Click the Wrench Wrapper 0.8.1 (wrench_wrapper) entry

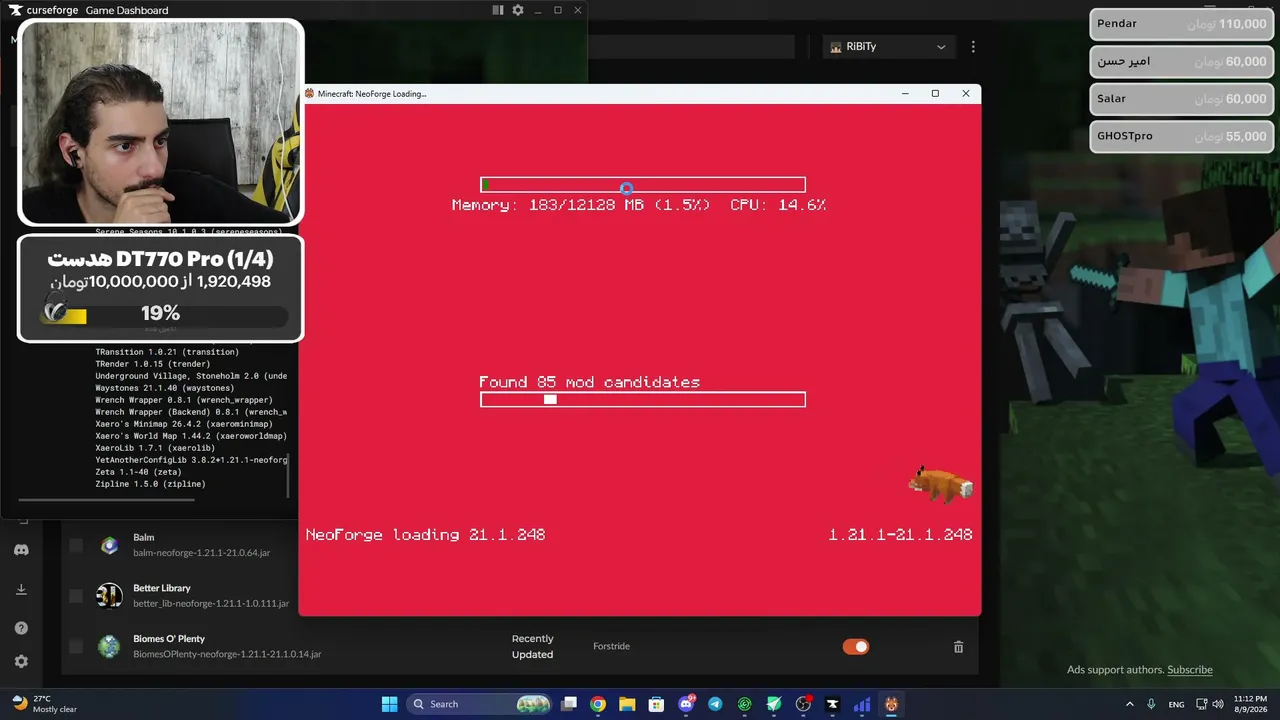coord(184,400)
